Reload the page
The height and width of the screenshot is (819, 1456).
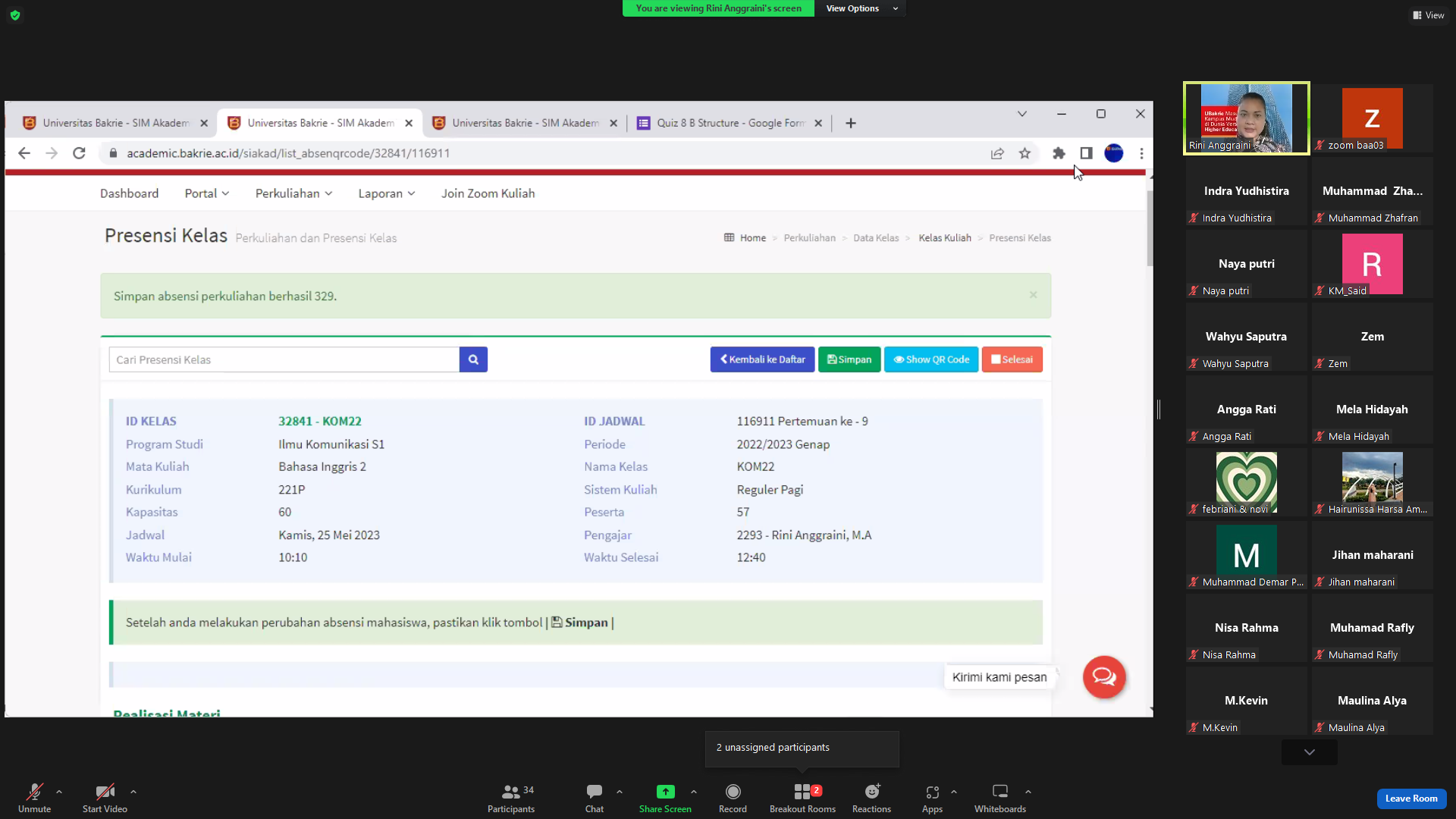coord(79,153)
